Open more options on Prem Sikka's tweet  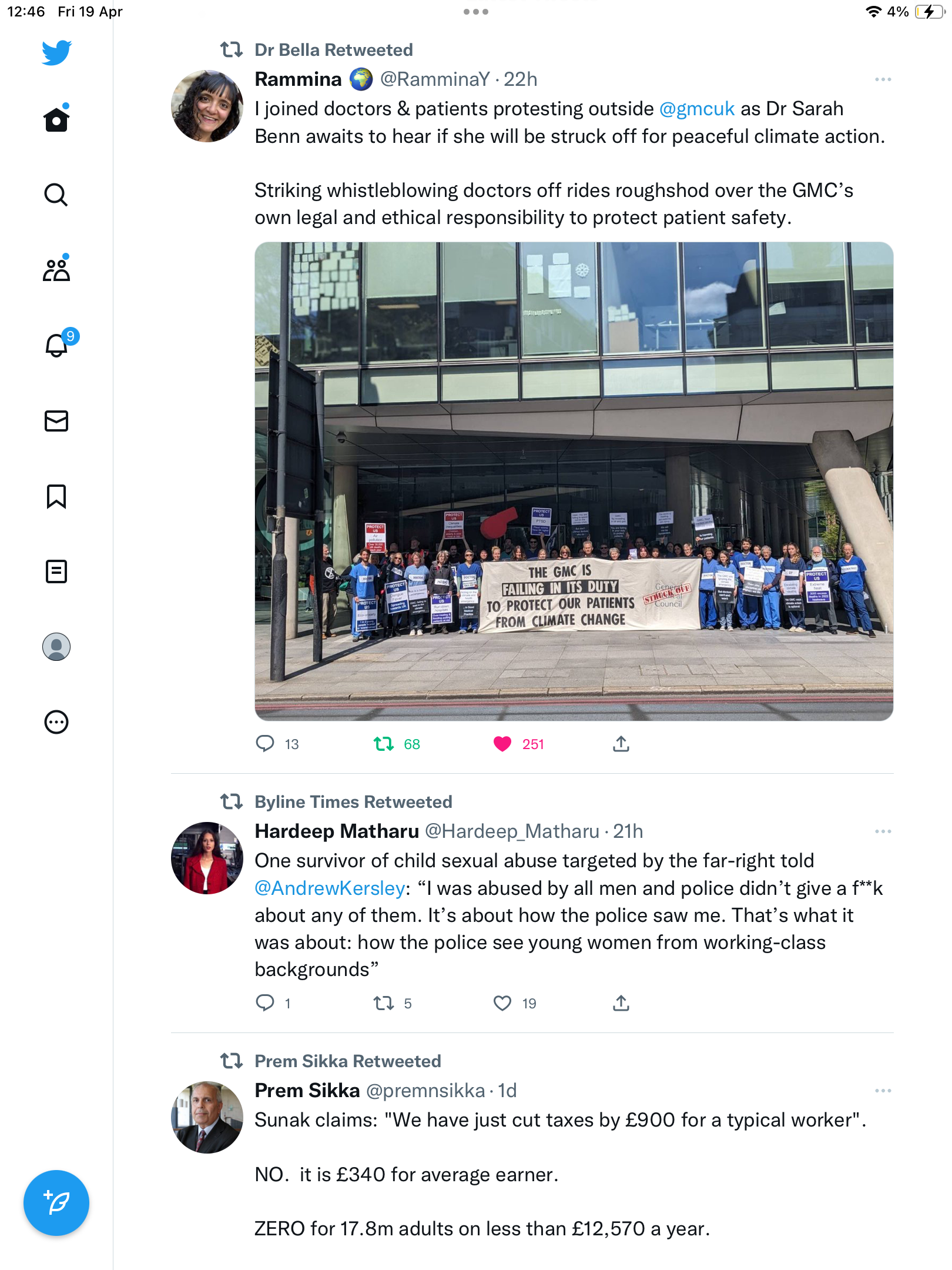883,1091
